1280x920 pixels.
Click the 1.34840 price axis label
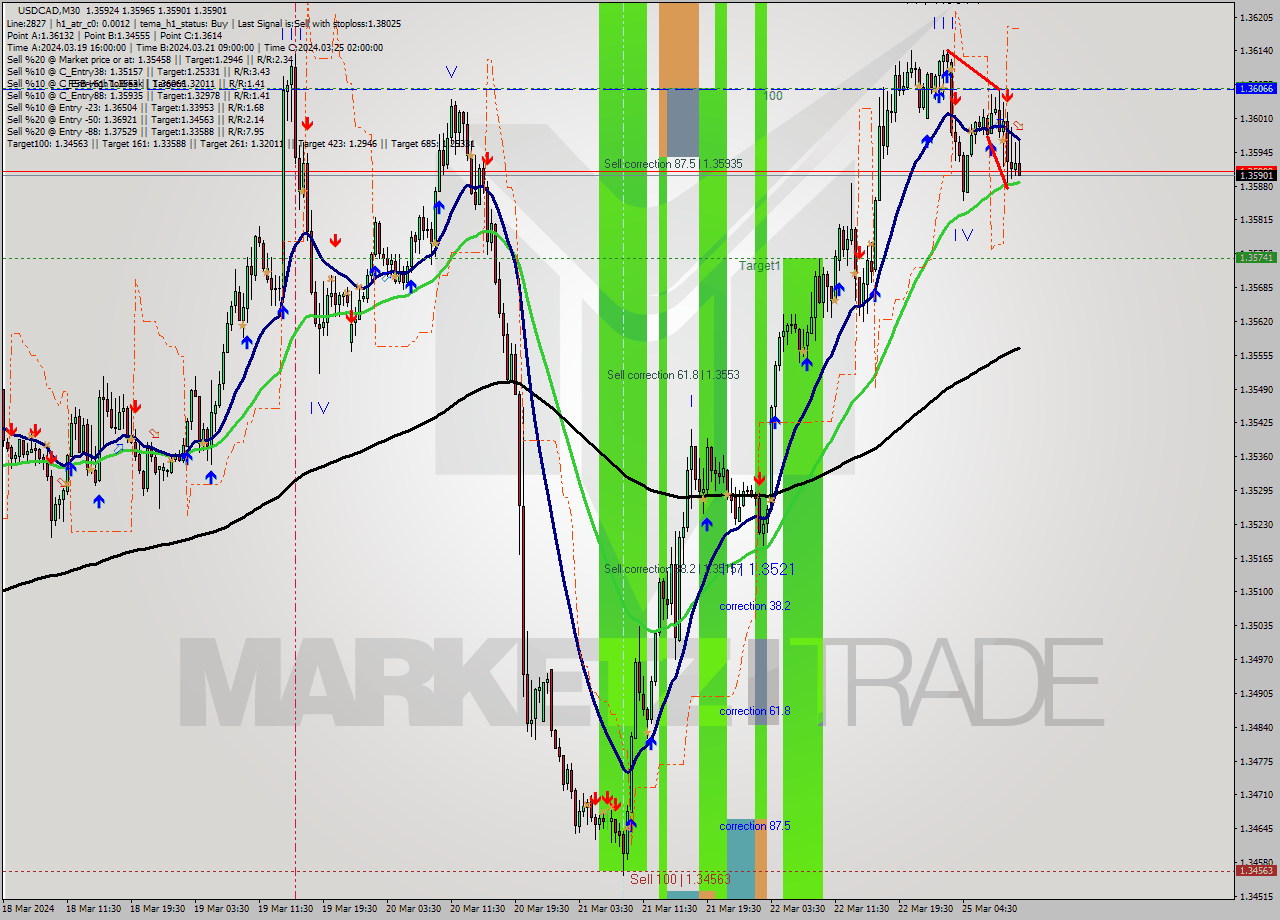(x=1256, y=728)
